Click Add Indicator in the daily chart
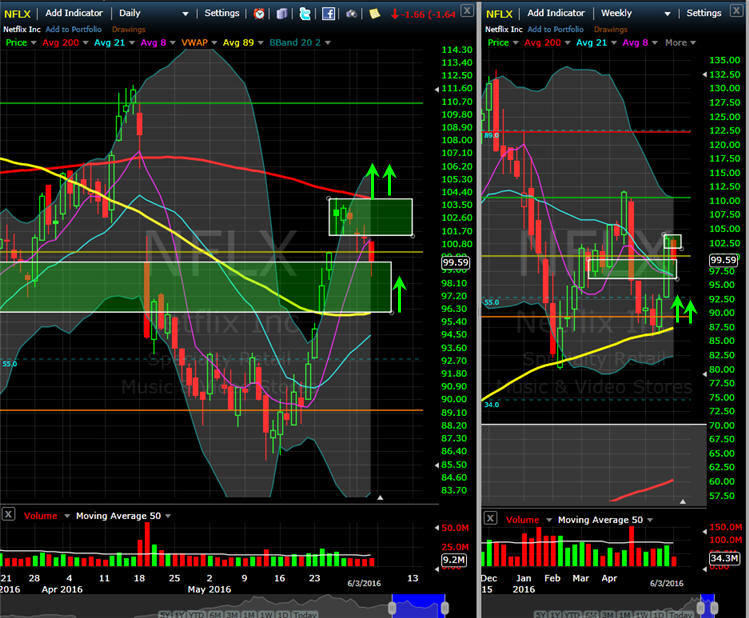The width and height of the screenshot is (749, 618). [x=76, y=13]
